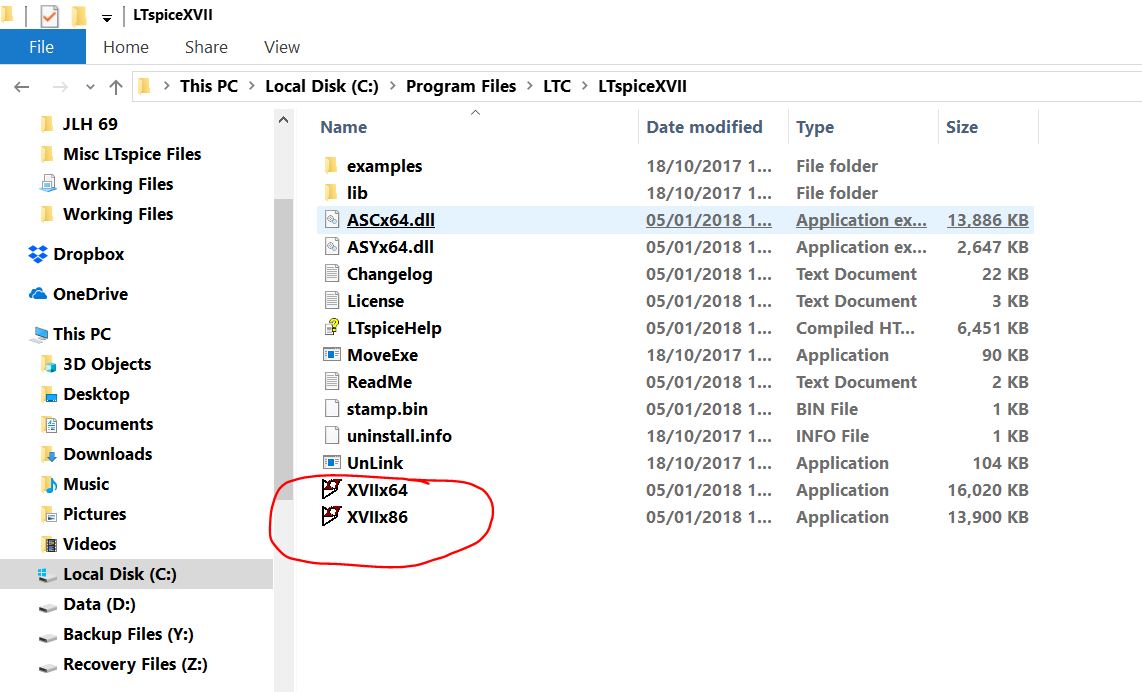This screenshot has height=692, width=1142.
Task: Open Misc LTspice Files folder
Action: (x=120, y=153)
